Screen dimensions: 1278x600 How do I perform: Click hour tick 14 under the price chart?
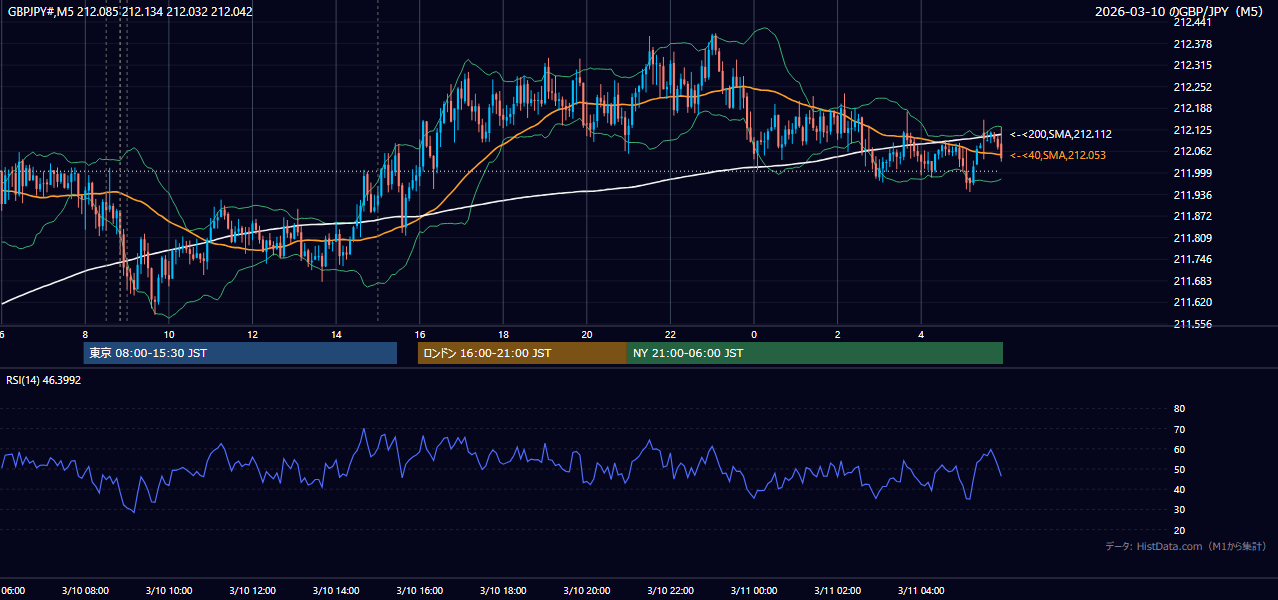point(336,334)
